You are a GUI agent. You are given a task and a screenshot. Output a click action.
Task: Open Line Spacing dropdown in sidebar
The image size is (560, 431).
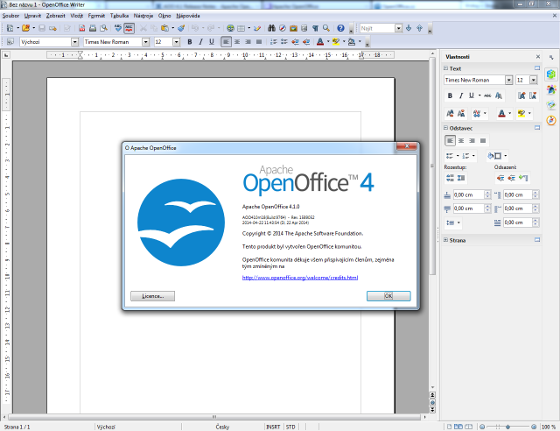[x=453, y=222]
